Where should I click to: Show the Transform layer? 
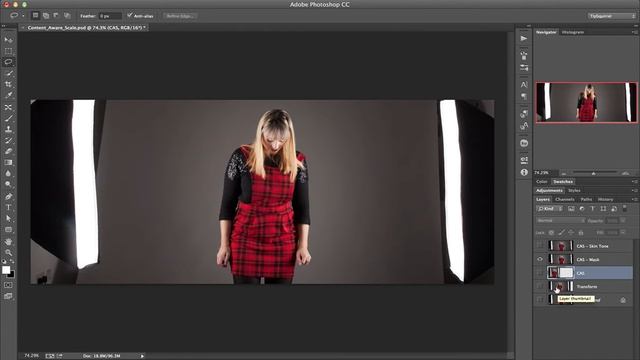click(540, 287)
